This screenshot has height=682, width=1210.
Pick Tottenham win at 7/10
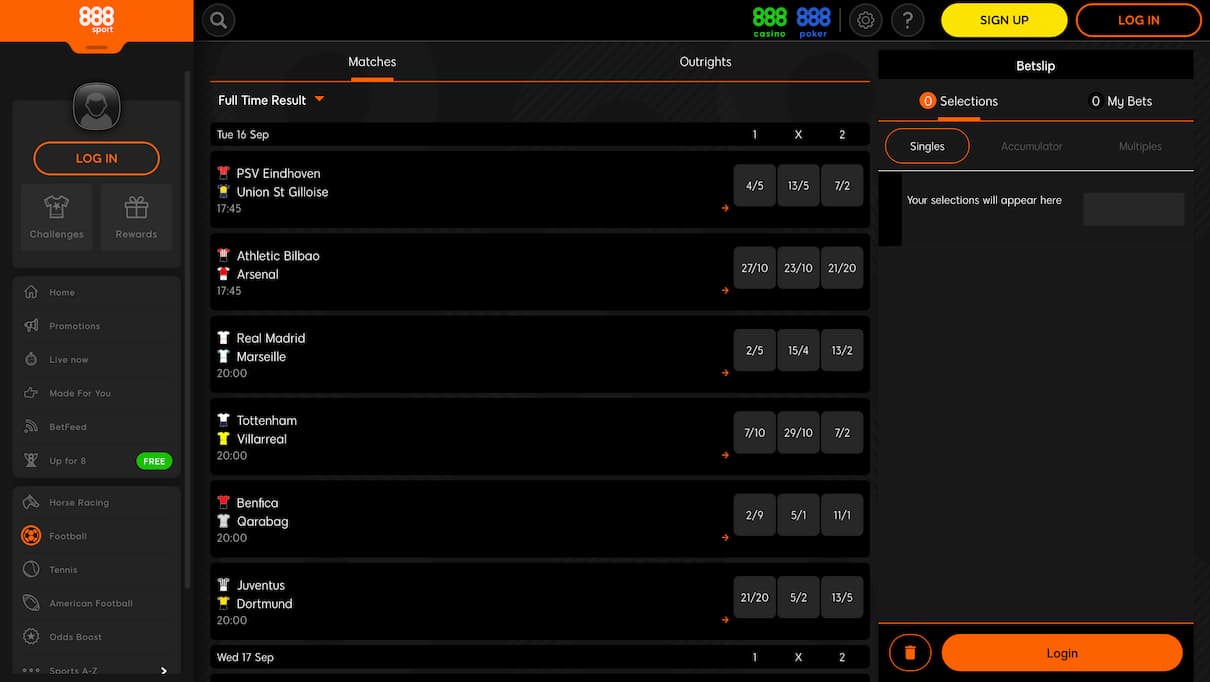coord(754,433)
